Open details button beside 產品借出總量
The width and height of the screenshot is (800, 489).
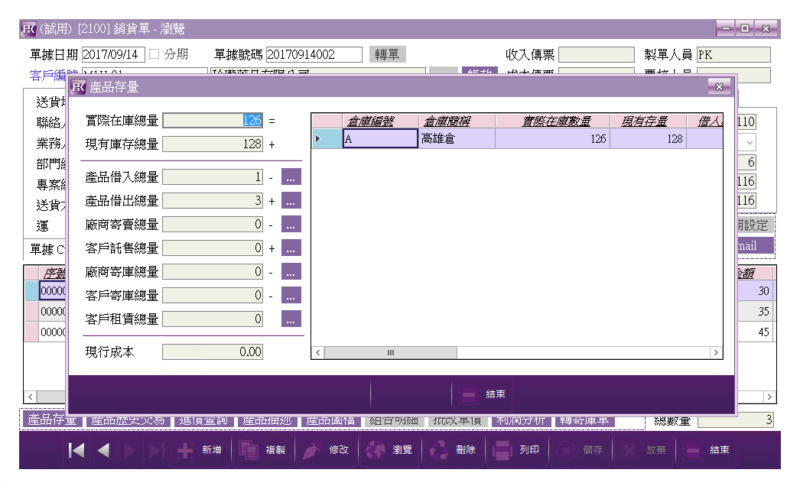point(291,201)
